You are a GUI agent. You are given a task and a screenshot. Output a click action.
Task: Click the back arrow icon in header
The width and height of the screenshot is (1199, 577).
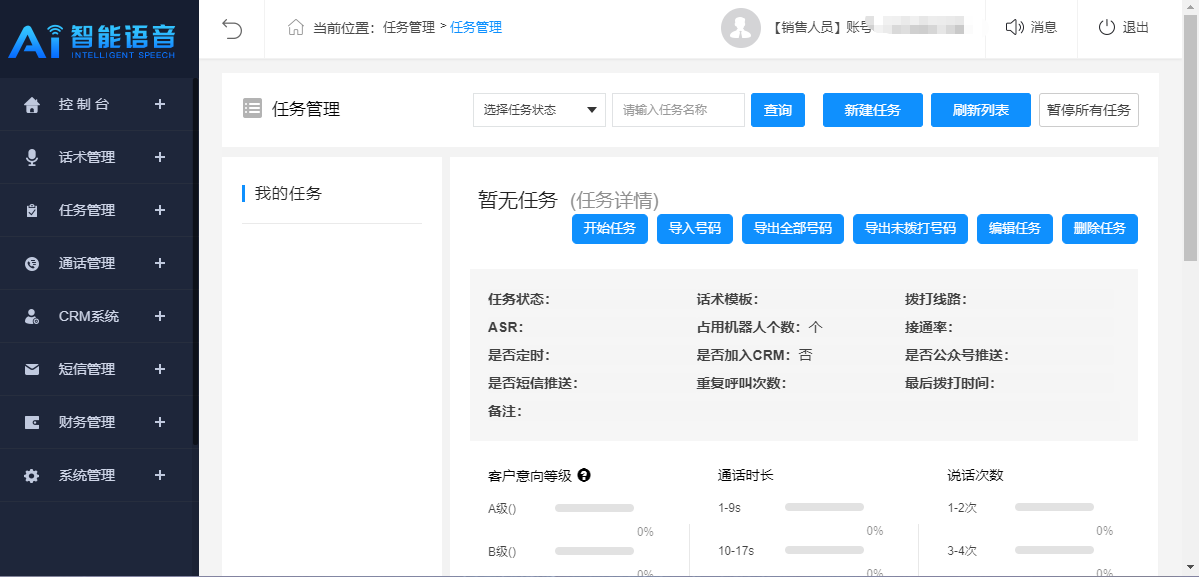tap(232, 28)
